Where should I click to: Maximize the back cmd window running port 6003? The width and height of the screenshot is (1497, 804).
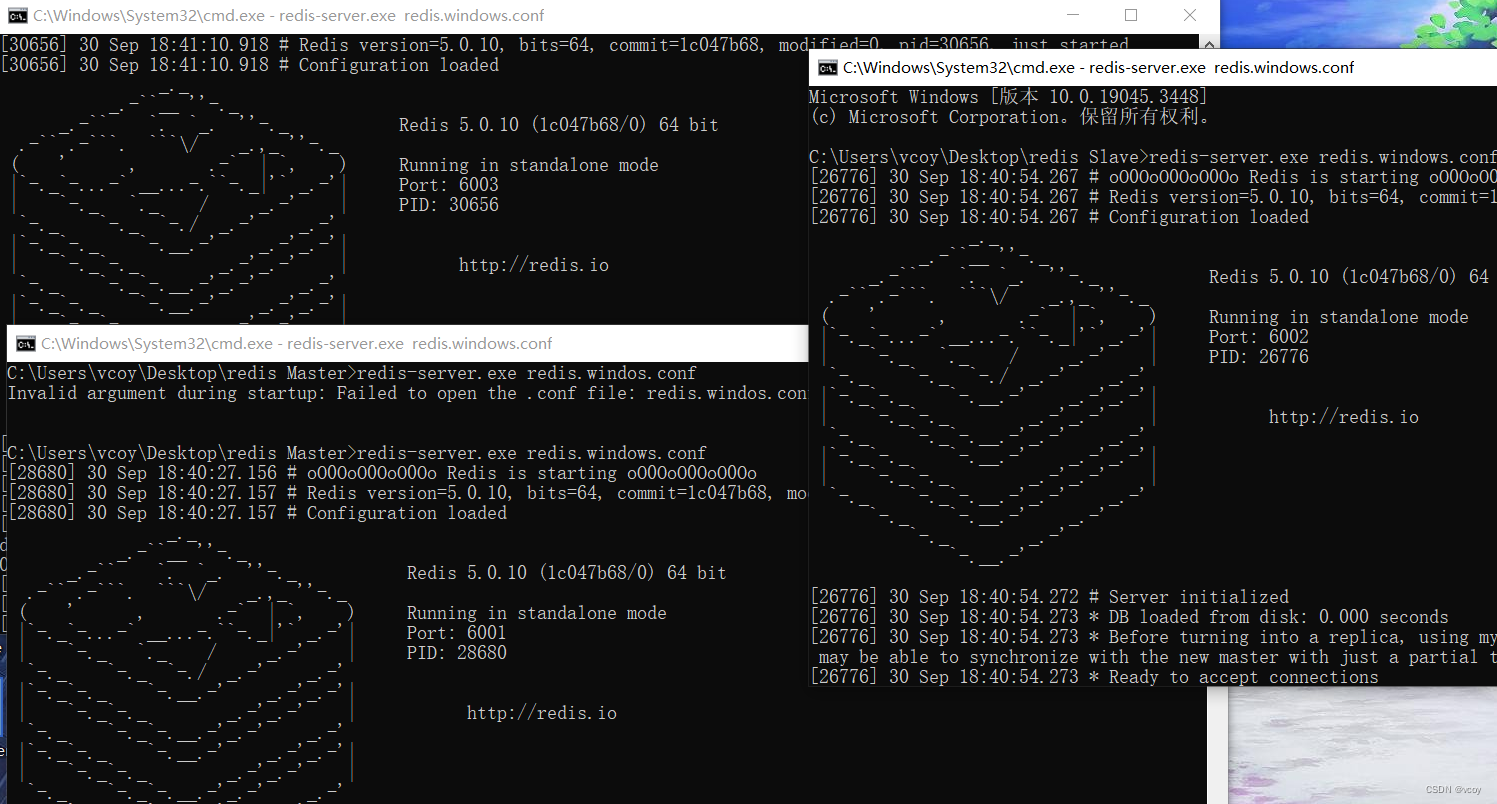pyautogui.click(x=1131, y=16)
